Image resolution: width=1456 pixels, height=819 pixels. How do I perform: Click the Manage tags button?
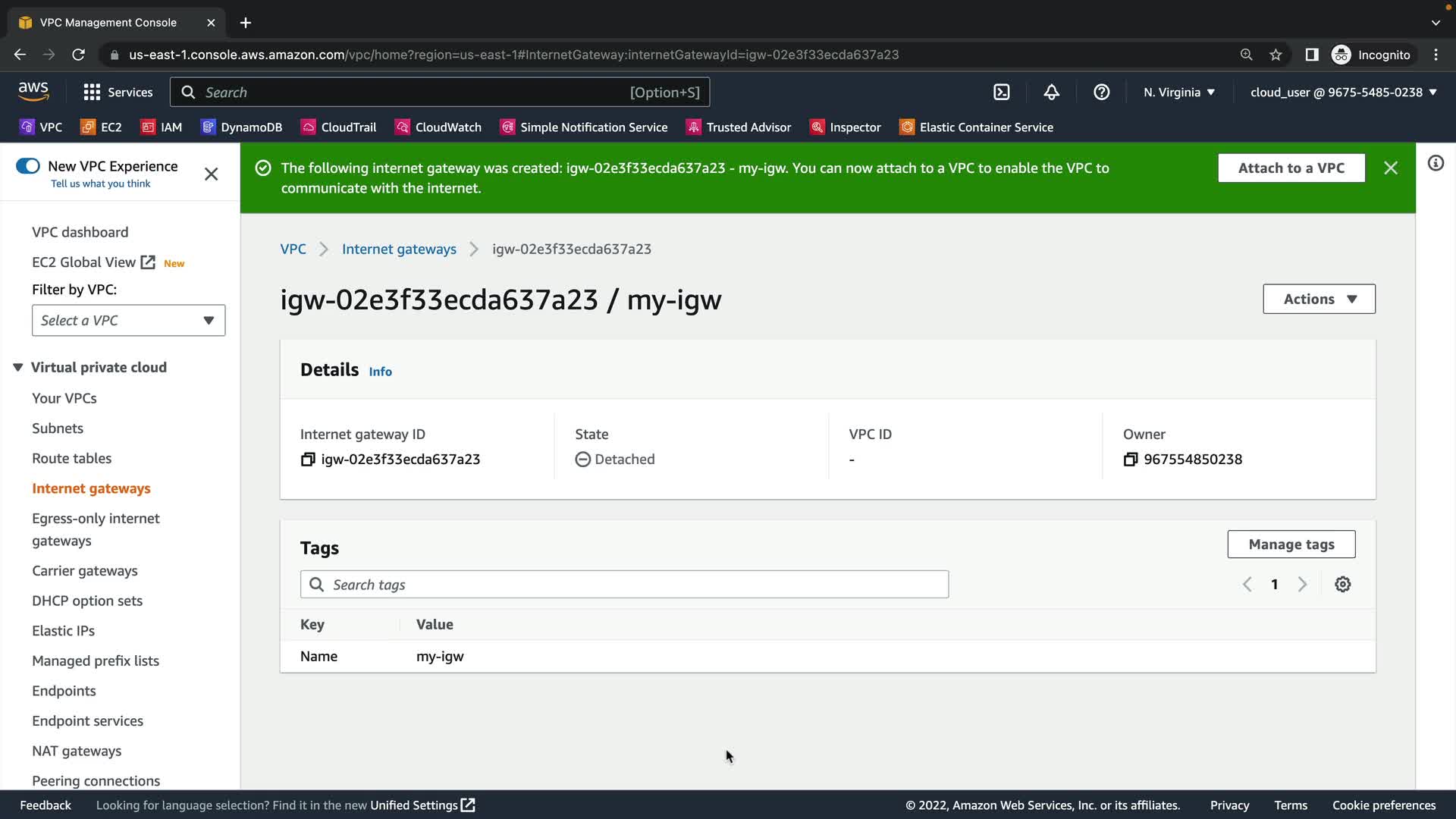(x=1291, y=544)
